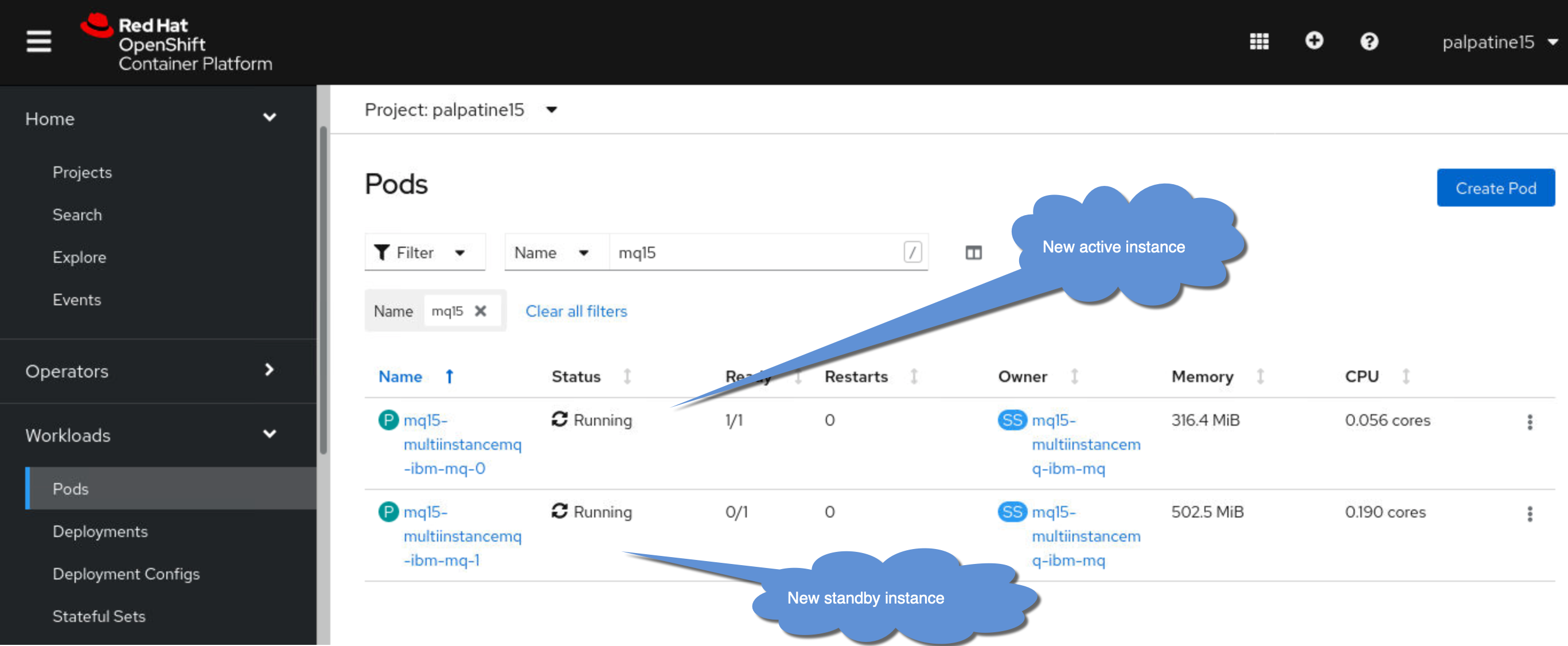Image resolution: width=1568 pixels, height=646 pixels.
Task: Click the 316.4 MiB memory value
Action: (1205, 420)
